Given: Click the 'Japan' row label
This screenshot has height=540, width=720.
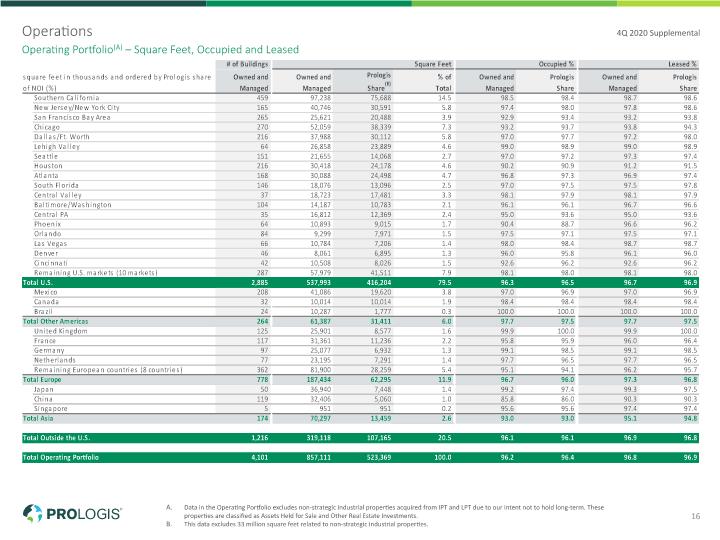Looking at the screenshot, I should 44,389.
